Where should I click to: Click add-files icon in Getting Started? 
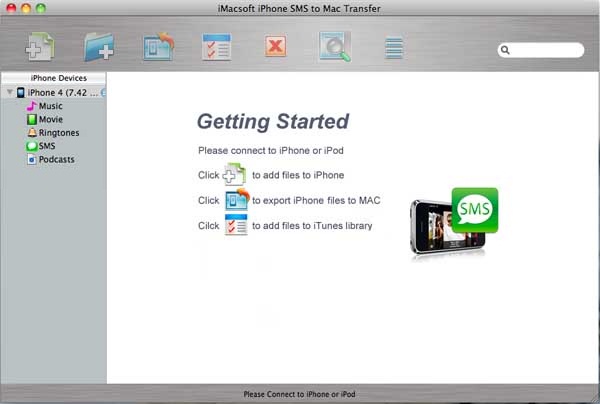[234, 174]
